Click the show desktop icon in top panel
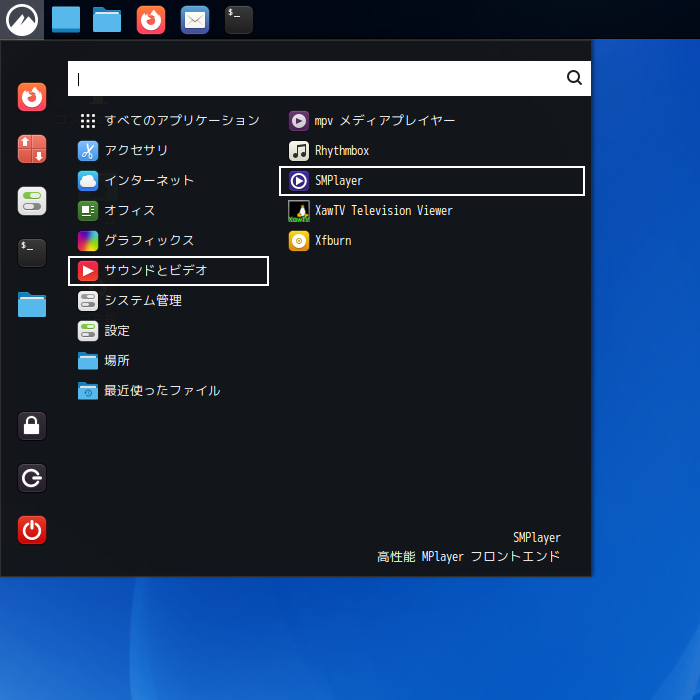 (x=66, y=20)
